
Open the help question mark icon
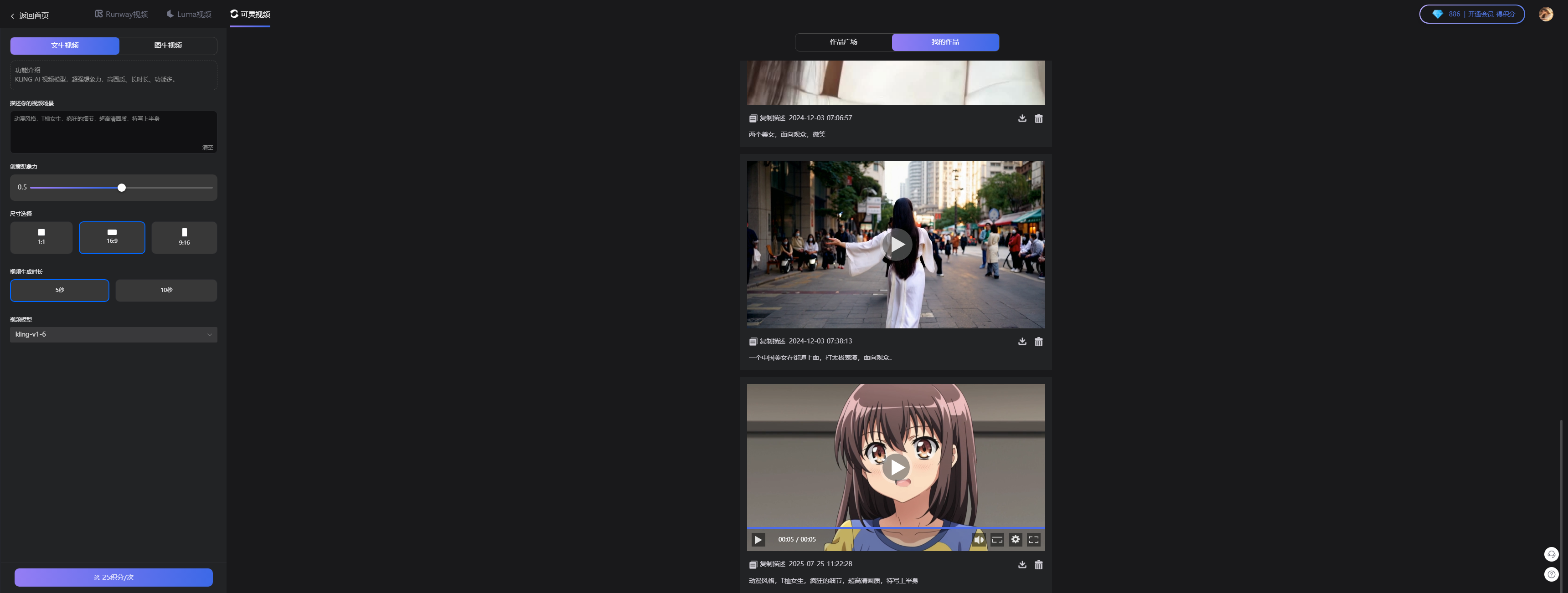pyautogui.click(x=1552, y=574)
